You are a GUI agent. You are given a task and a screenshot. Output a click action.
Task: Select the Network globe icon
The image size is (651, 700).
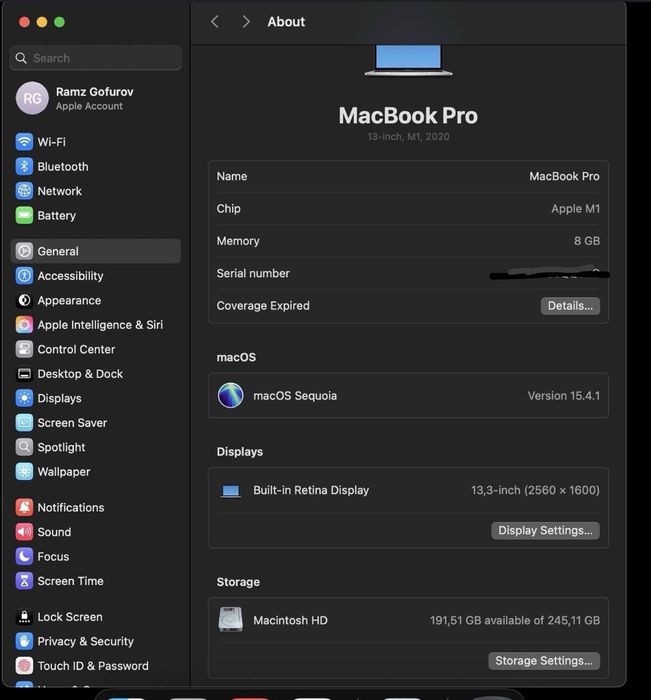pyautogui.click(x=24, y=191)
